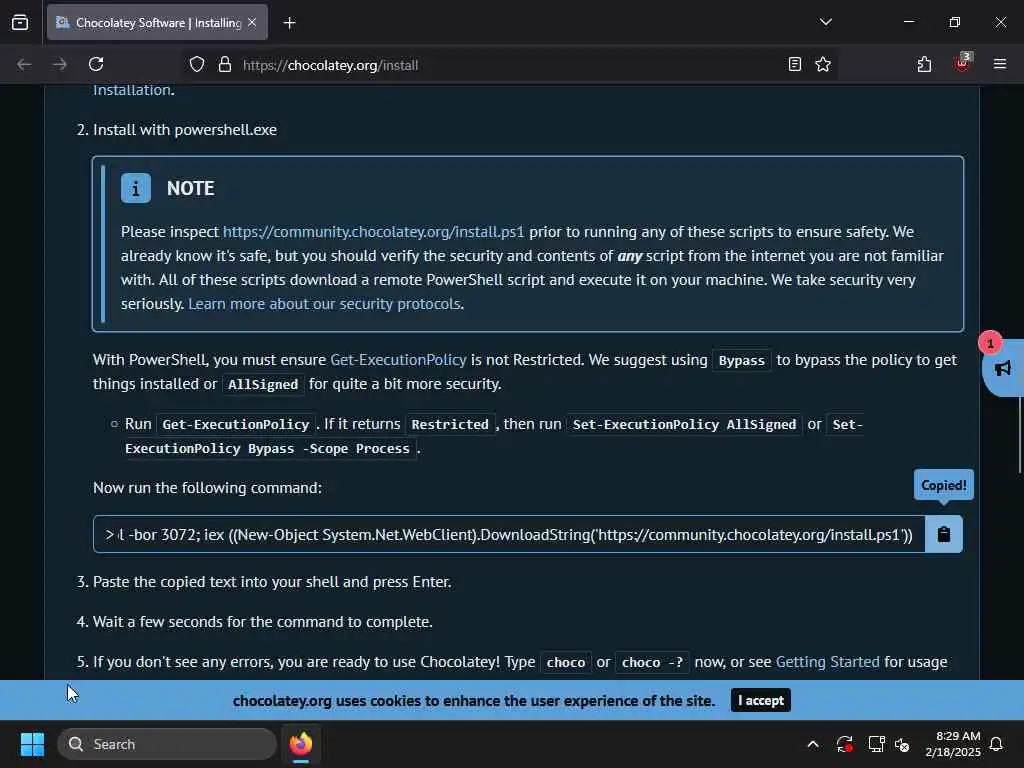This screenshot has height=768, width=1024.
Task: Click the muted volume tray icon
Action: (903, 744)
